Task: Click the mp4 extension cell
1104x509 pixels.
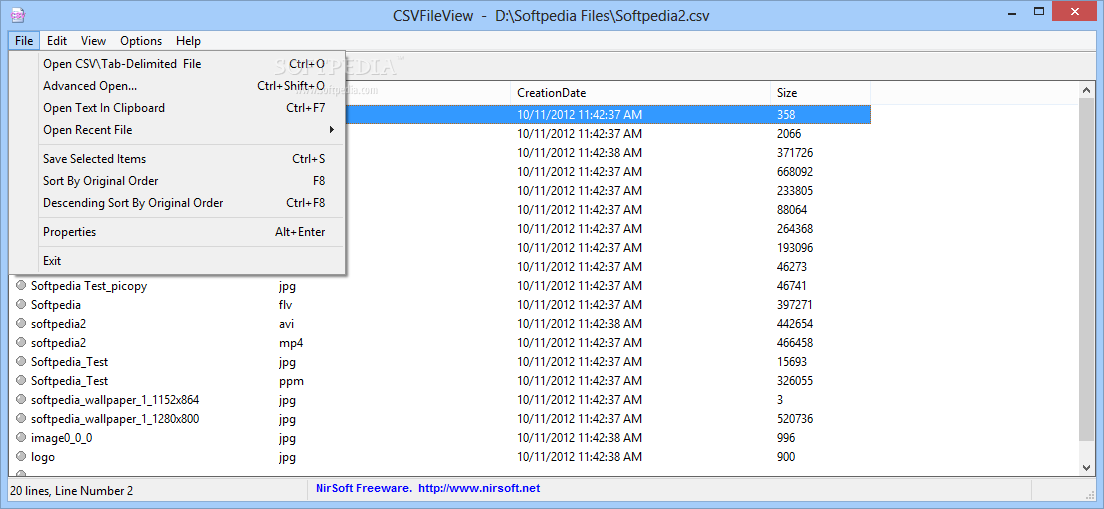Action: (x=291, y=343)
